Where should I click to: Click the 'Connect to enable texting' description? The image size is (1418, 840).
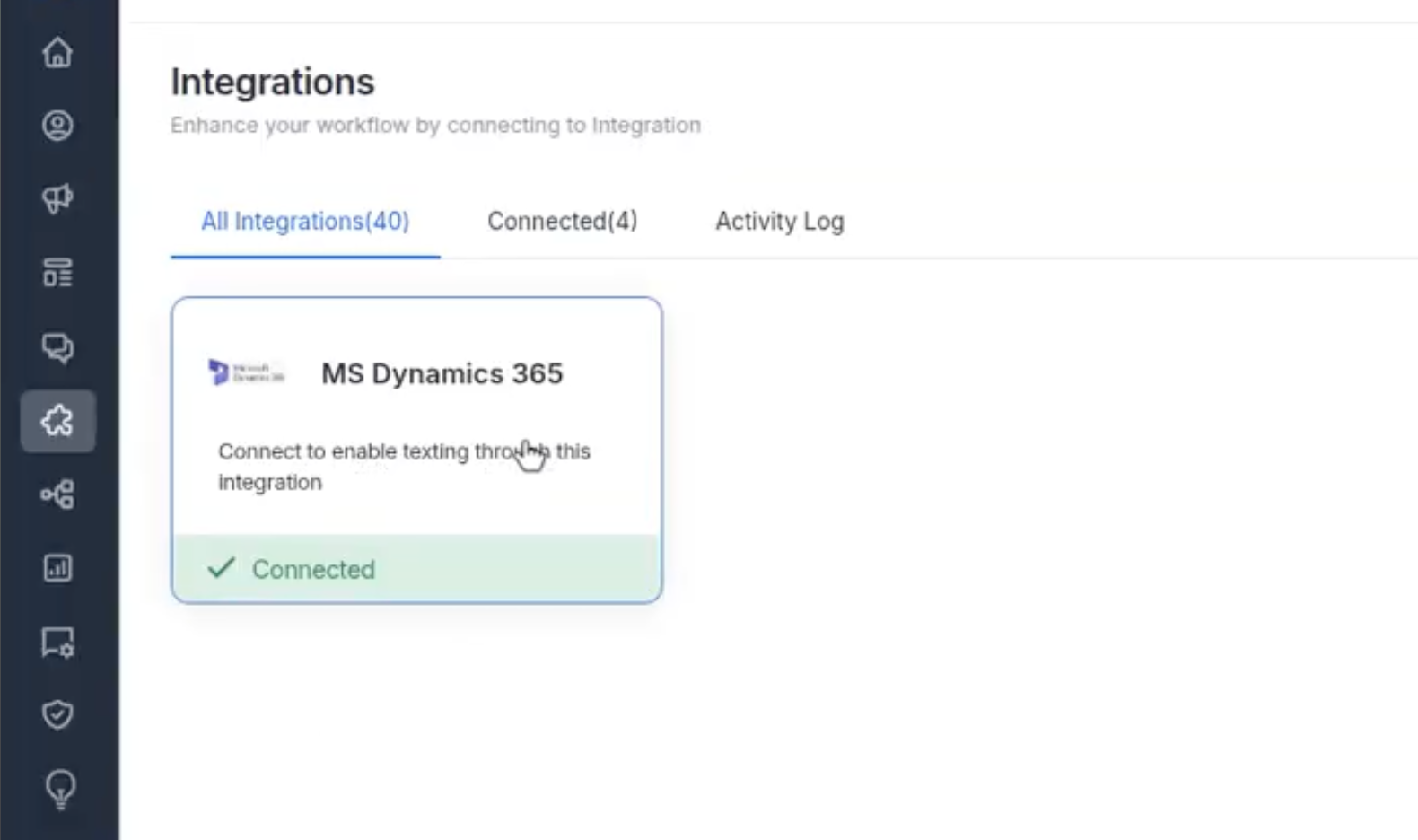tap(404, 467)
